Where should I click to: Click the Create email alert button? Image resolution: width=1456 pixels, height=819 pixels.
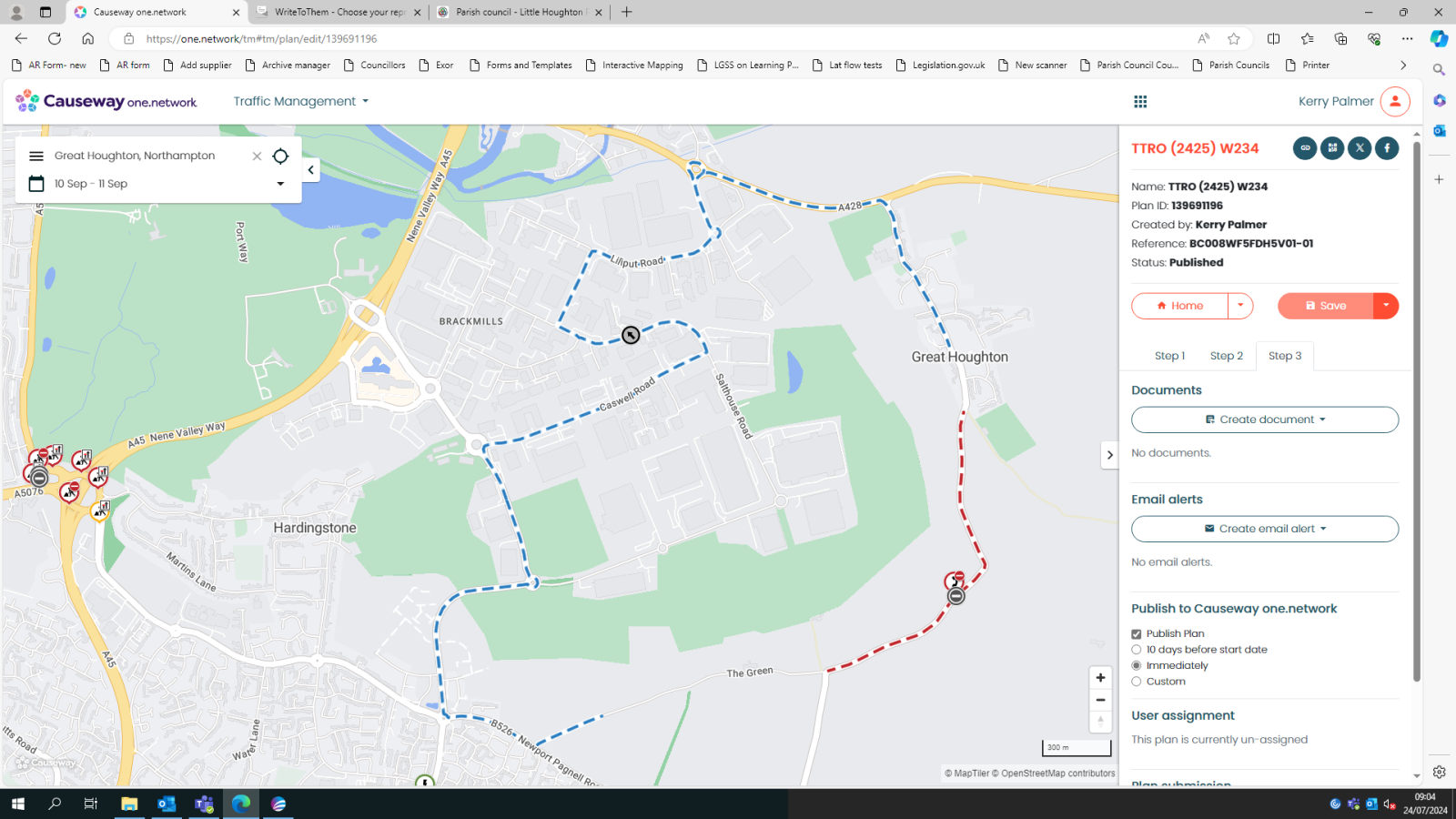coord(1264,529)
